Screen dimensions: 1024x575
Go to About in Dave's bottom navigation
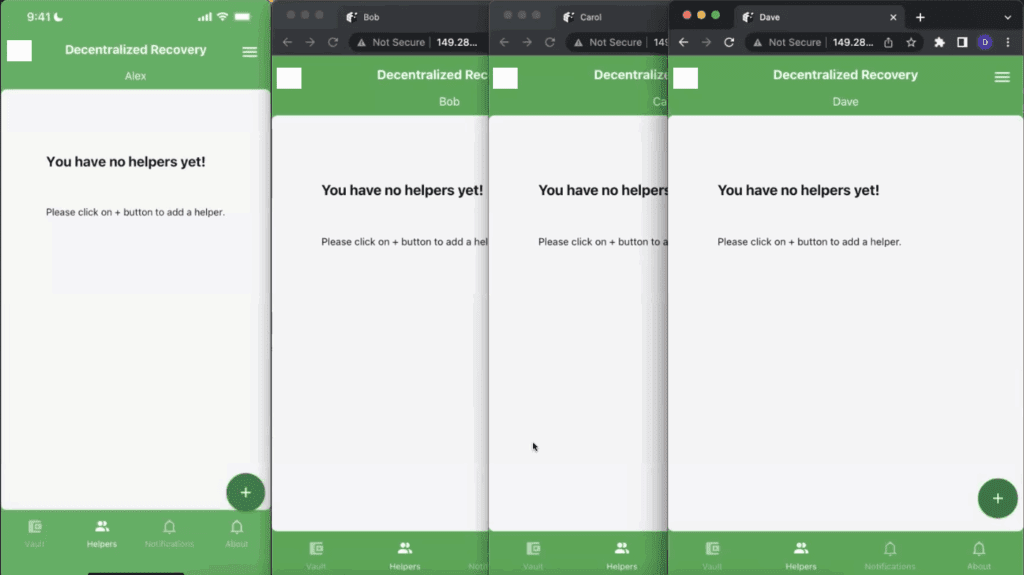pos(978,553)
